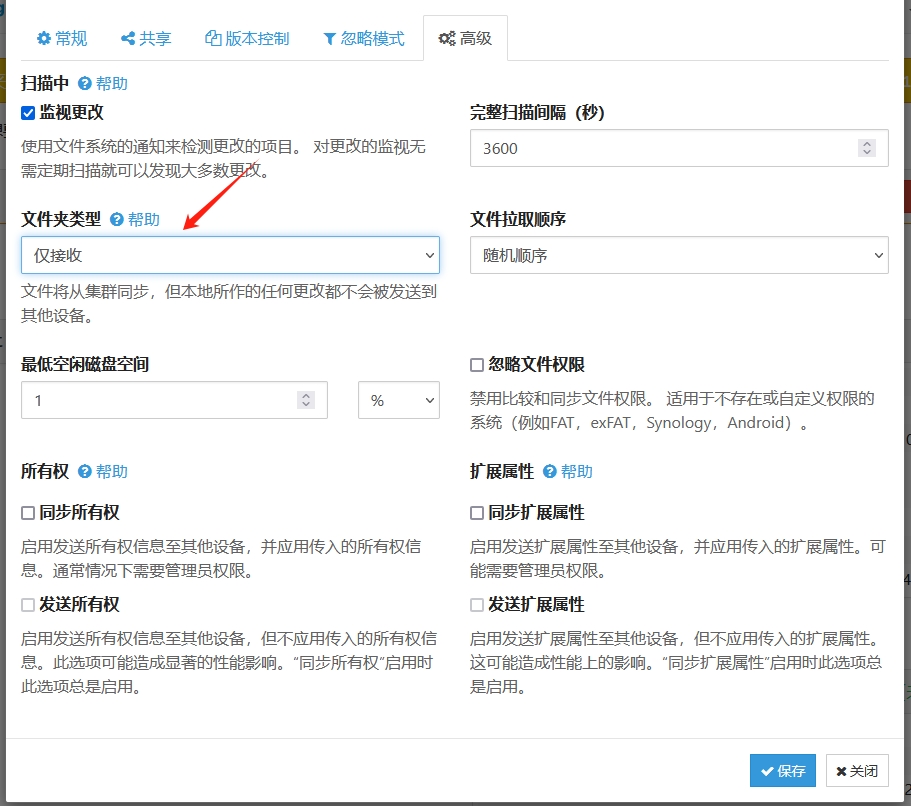Screen dimensions: 911x806
Task: Enable 忽略文件权限
Action: 477,363
